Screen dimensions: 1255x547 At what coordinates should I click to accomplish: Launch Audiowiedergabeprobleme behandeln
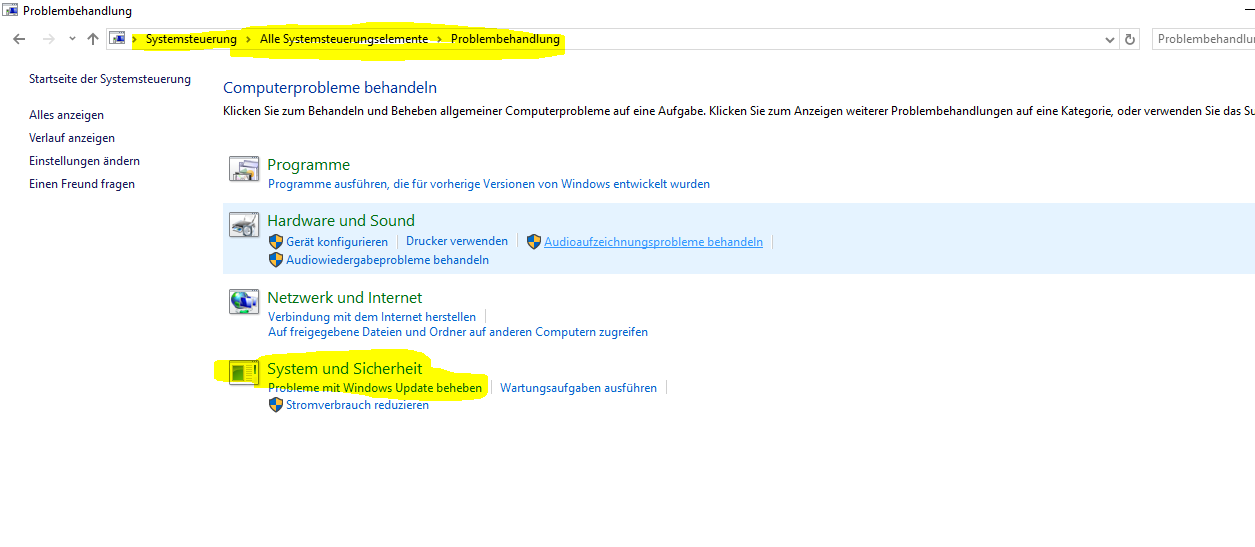(387, 260)
